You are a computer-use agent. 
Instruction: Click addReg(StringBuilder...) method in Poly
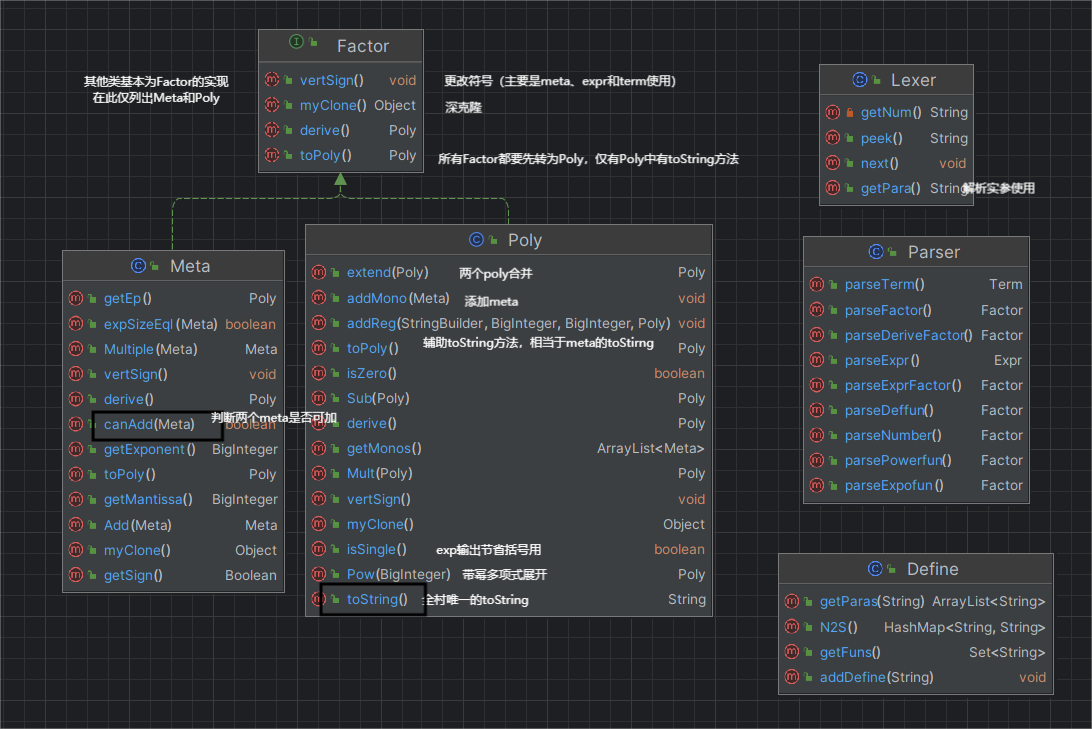(x=508, y=323)
